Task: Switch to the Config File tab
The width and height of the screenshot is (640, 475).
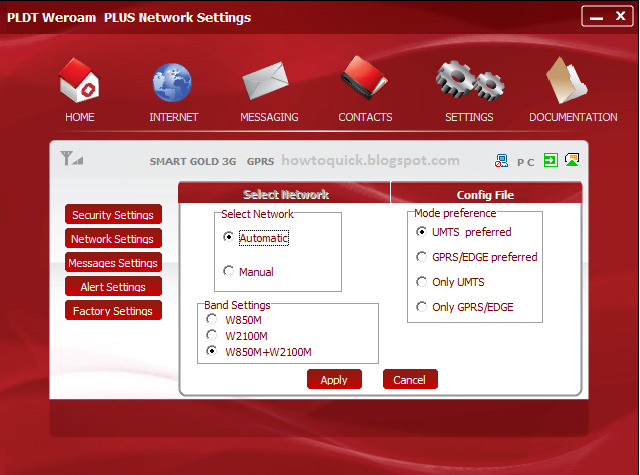Action: (486, 194)
